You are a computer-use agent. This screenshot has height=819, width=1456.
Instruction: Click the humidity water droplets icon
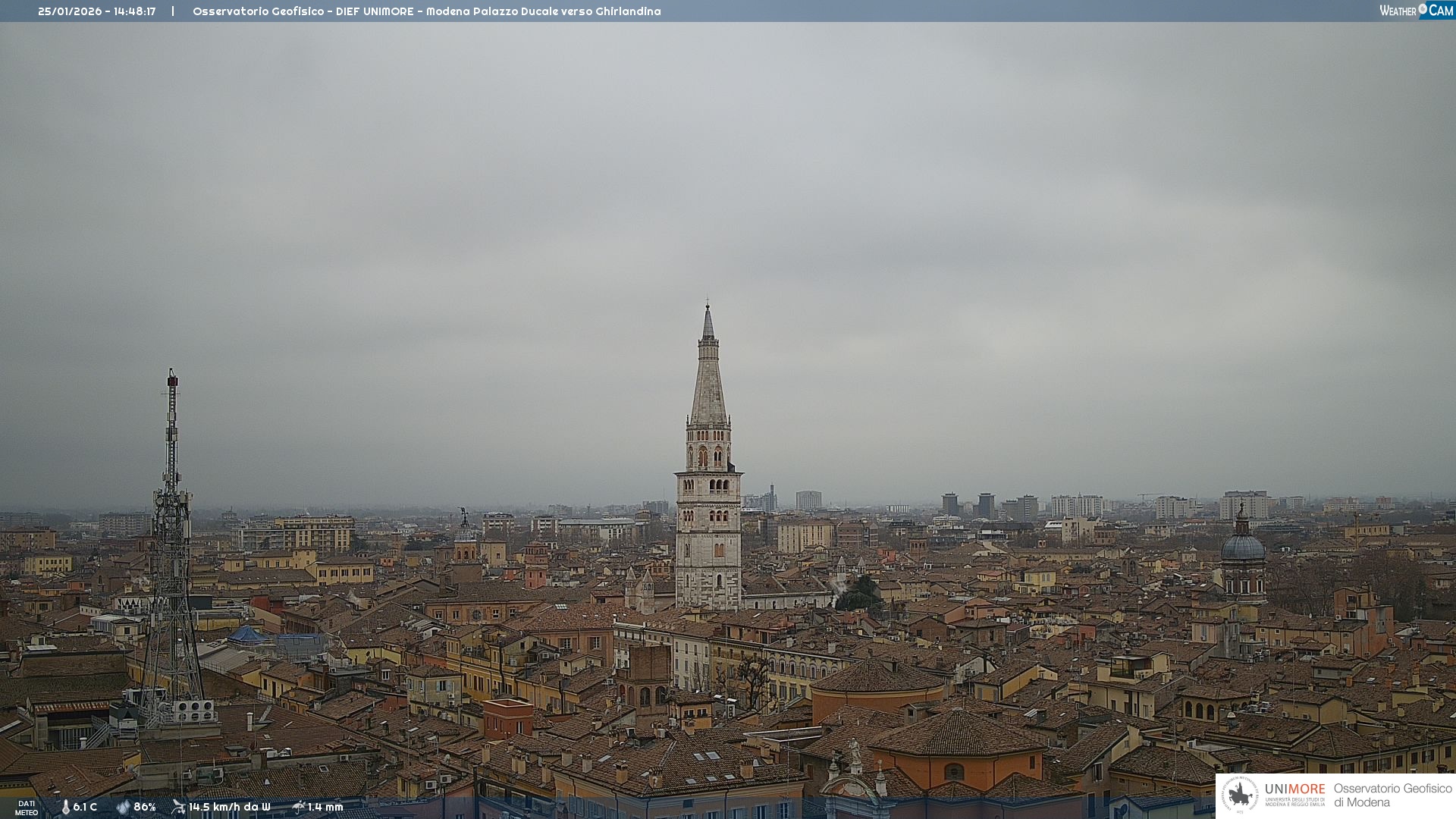coord(123,808)
